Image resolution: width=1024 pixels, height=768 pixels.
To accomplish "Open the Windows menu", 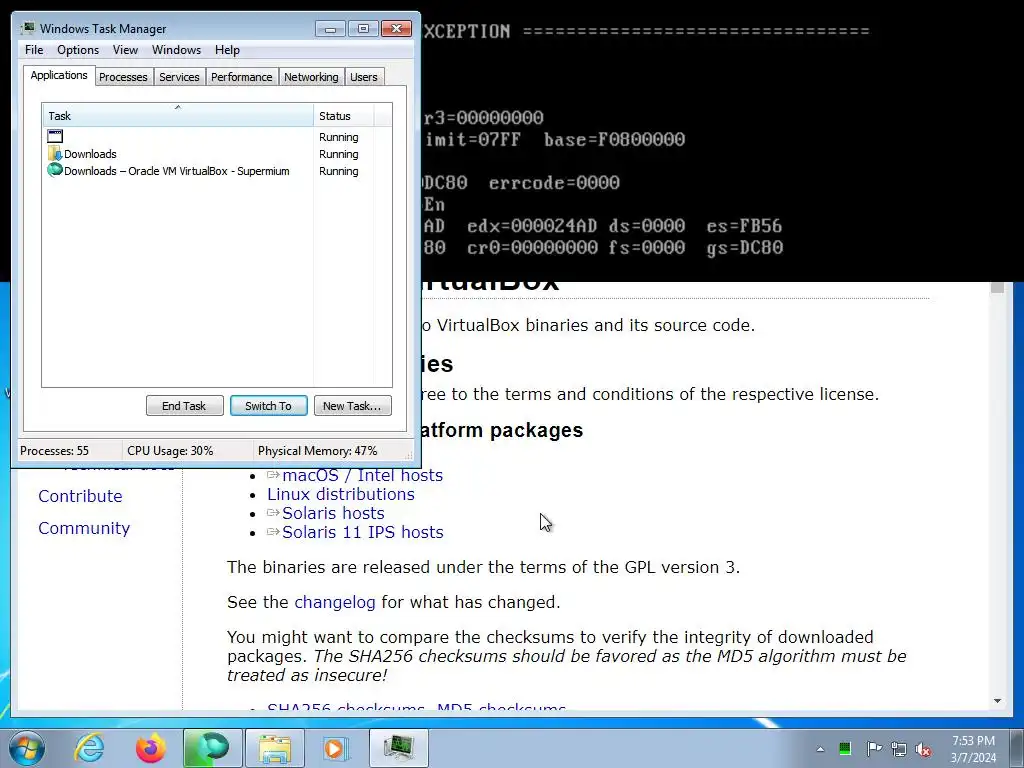I will (x=176, y=50).
